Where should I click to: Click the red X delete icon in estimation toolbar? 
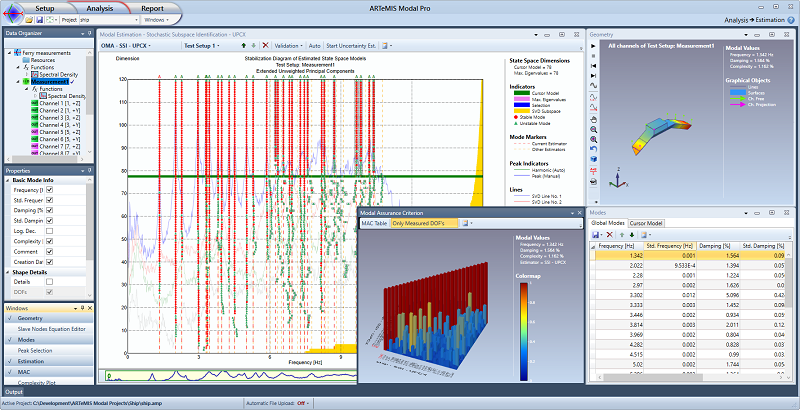click(x=265, y=45)
